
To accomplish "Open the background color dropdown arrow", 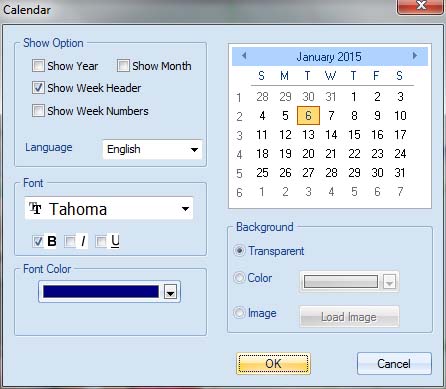I will [x=389, y=282].
